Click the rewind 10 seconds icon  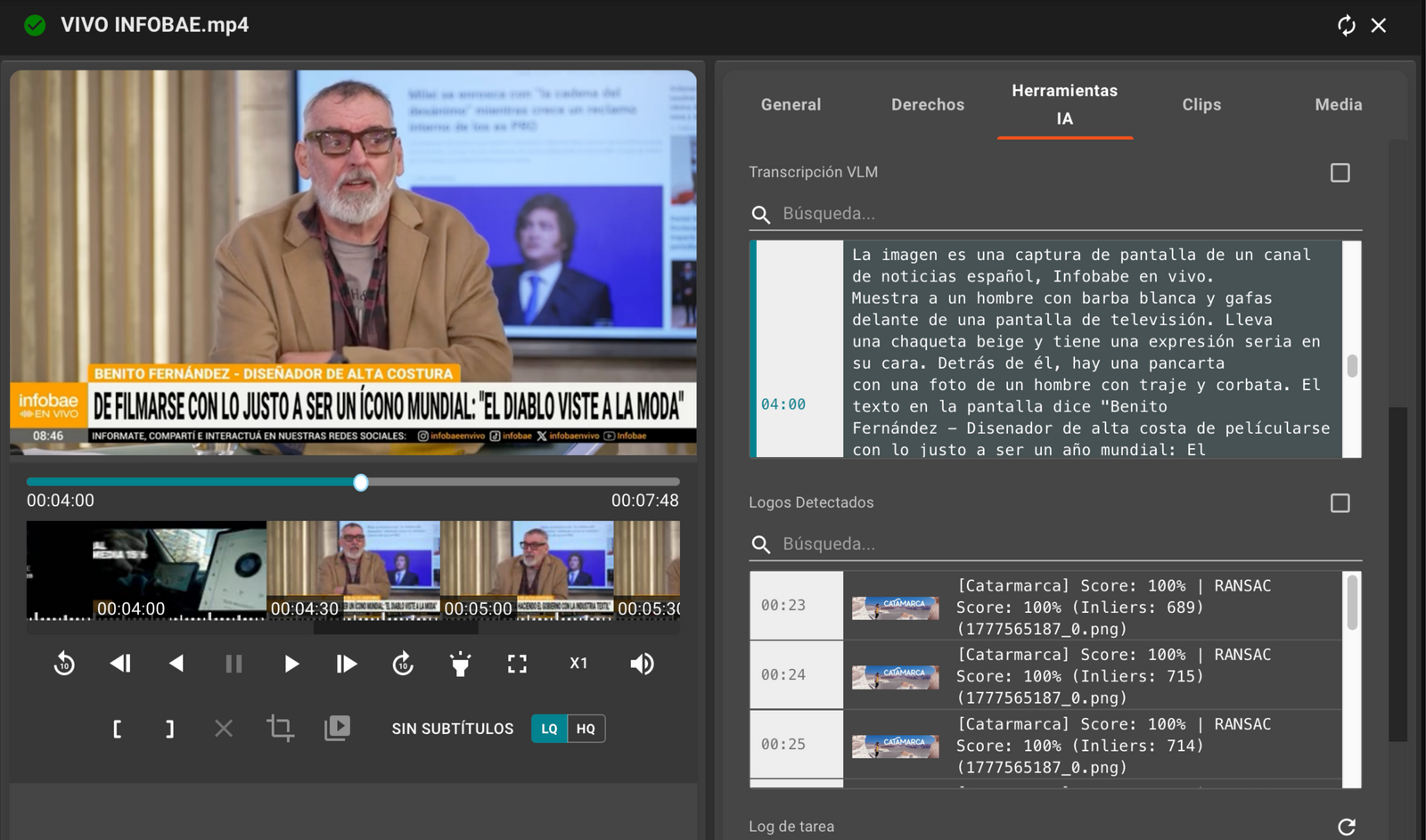coord(64,664)
